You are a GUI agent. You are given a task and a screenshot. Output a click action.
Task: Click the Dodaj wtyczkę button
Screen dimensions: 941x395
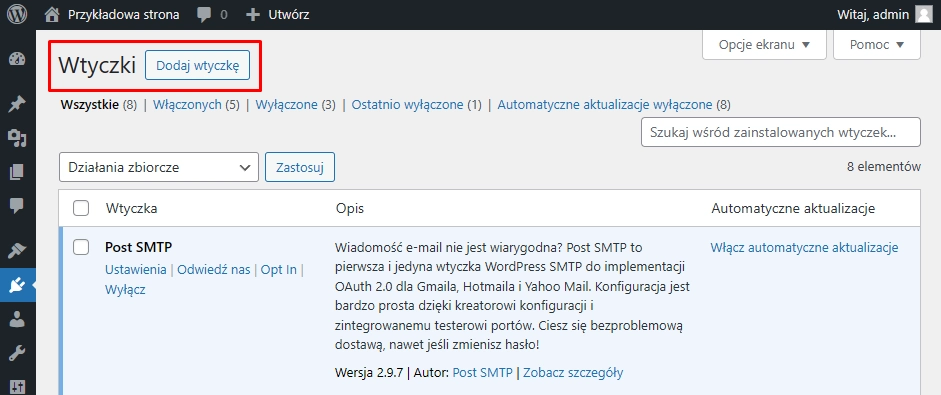tap(197, 65)
